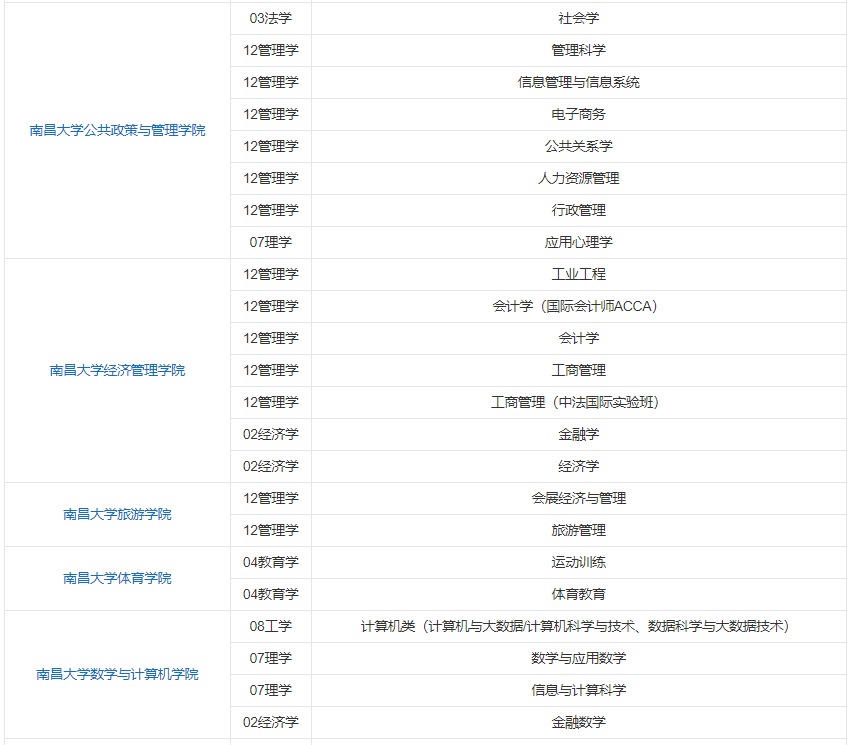Click 12管理学 in the 公共关系学 row
This screenshot has height=745, width=850.
[x=271, y=146]
